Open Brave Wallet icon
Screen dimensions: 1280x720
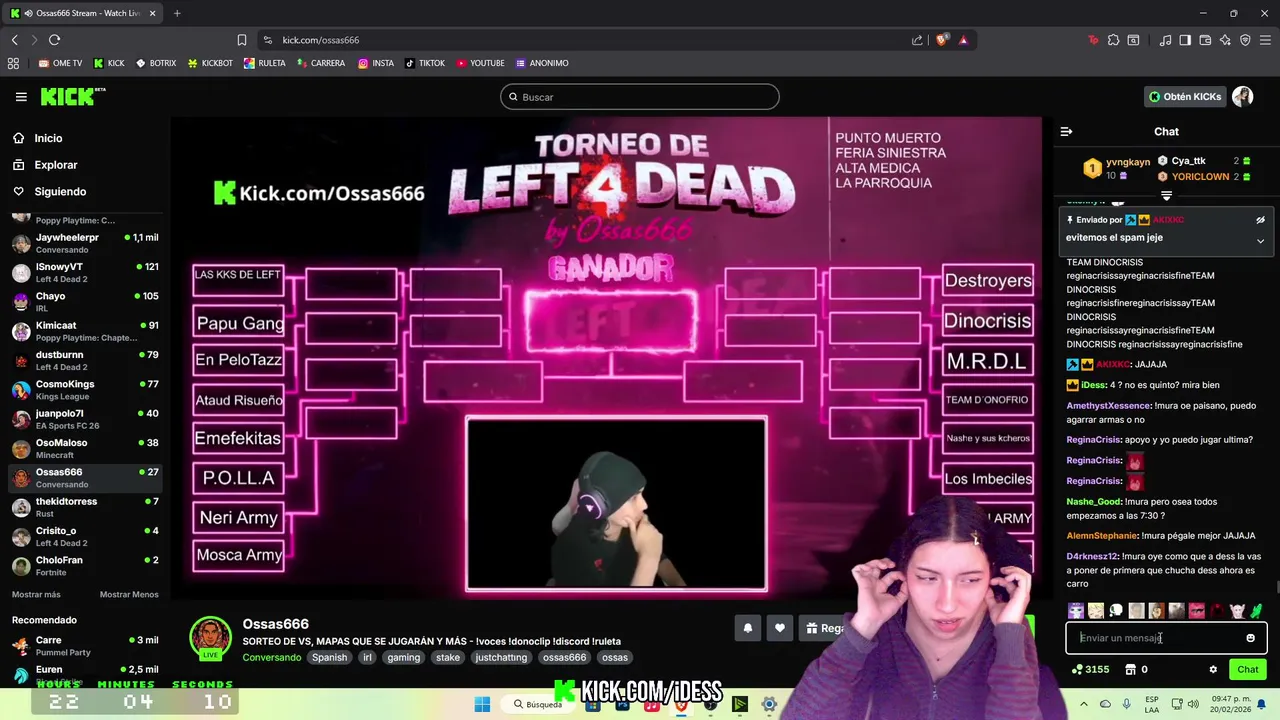(x=1205, y=40)
